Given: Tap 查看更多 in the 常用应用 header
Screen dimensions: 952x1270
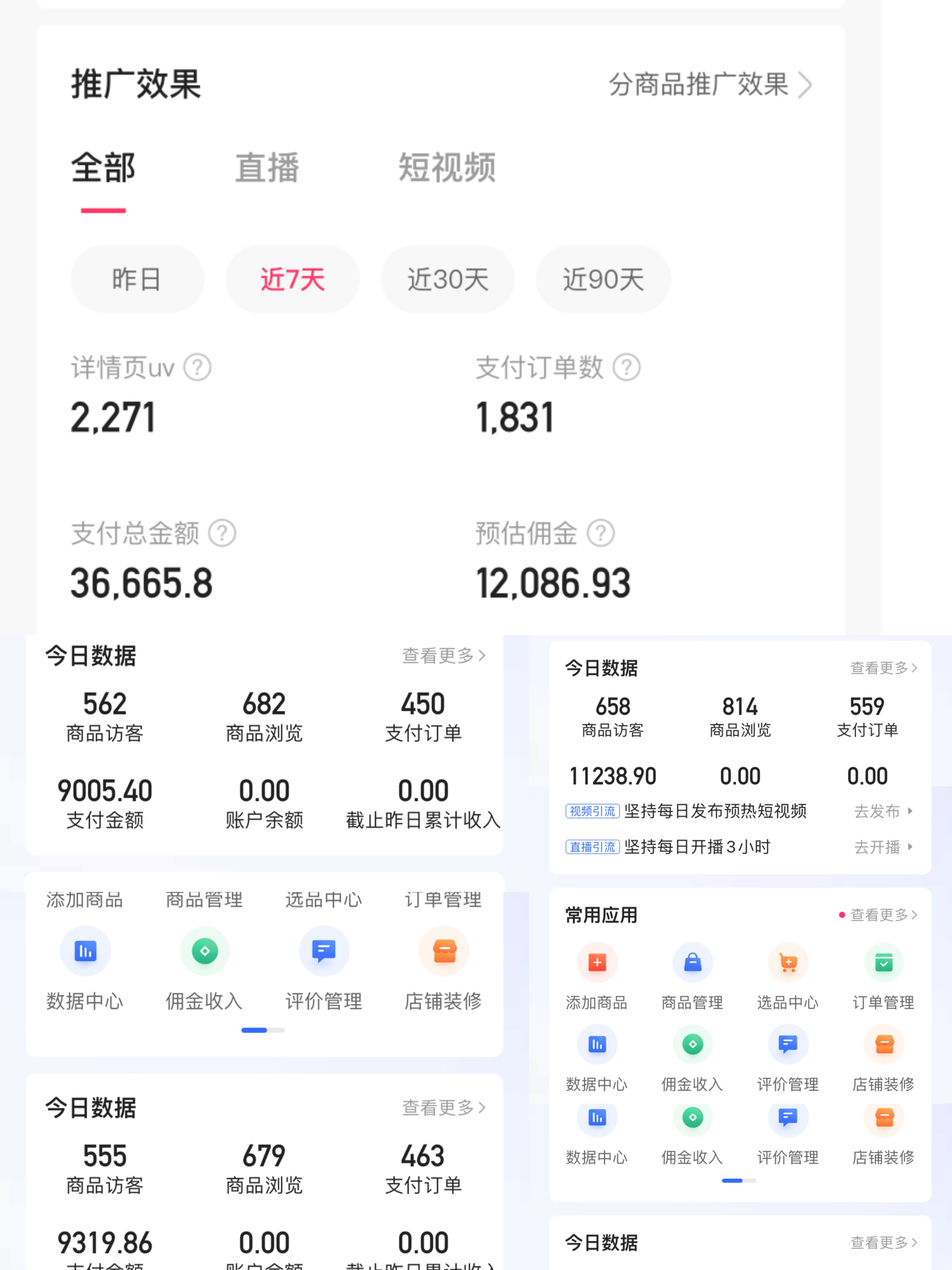Looking at the screenshot, I should tap(884, 915).
